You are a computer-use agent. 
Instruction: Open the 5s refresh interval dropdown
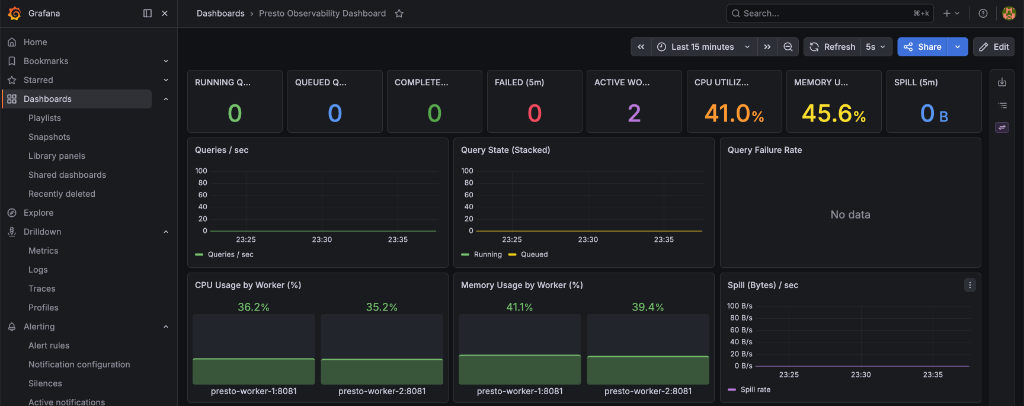(x=875, y=47)
